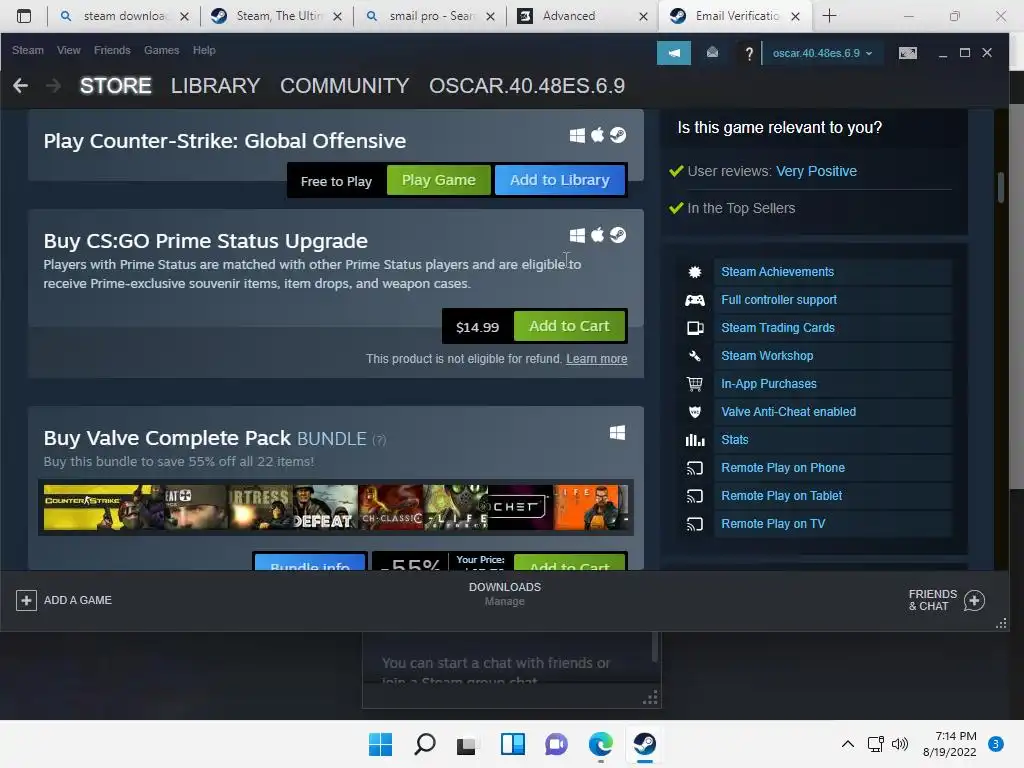
Task: Go to the COMMUNITY section
Action: [x=344, y=86]
